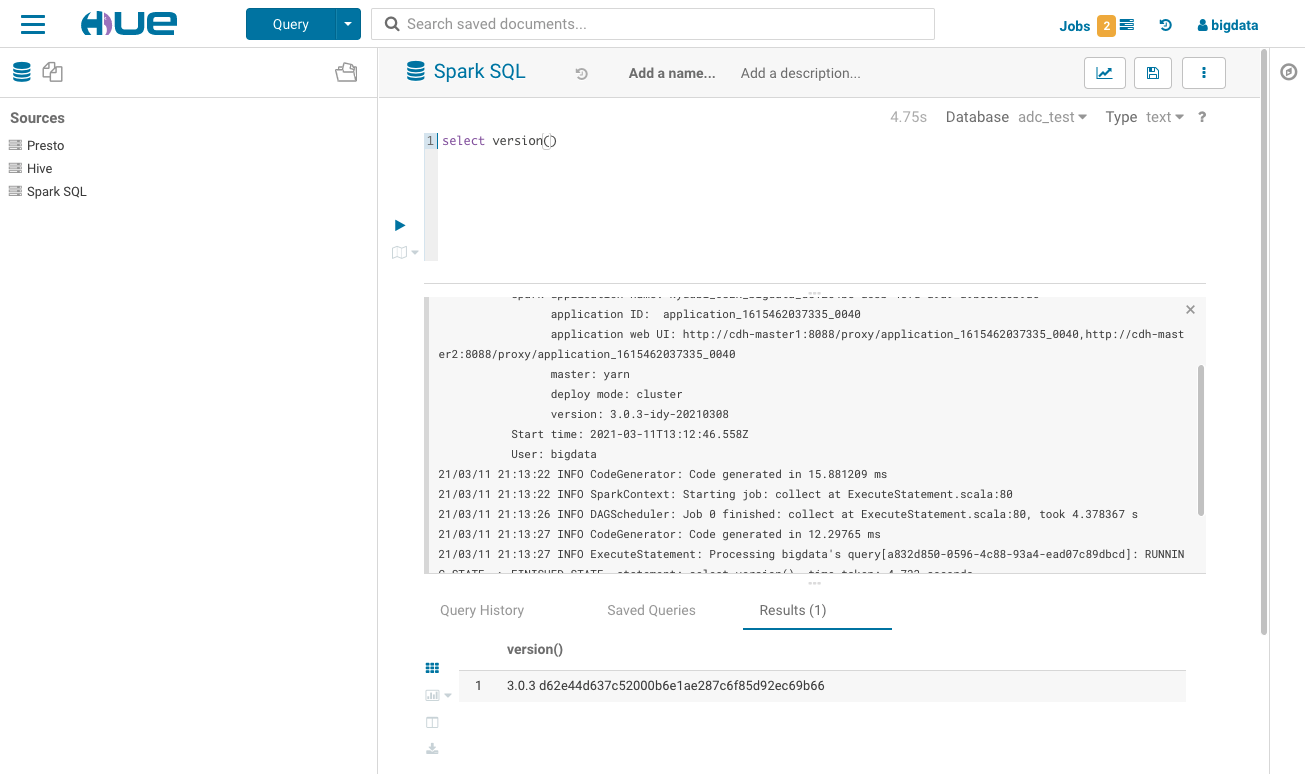
Task: Click the Spark SQL editor title
Action: (479, 72)
